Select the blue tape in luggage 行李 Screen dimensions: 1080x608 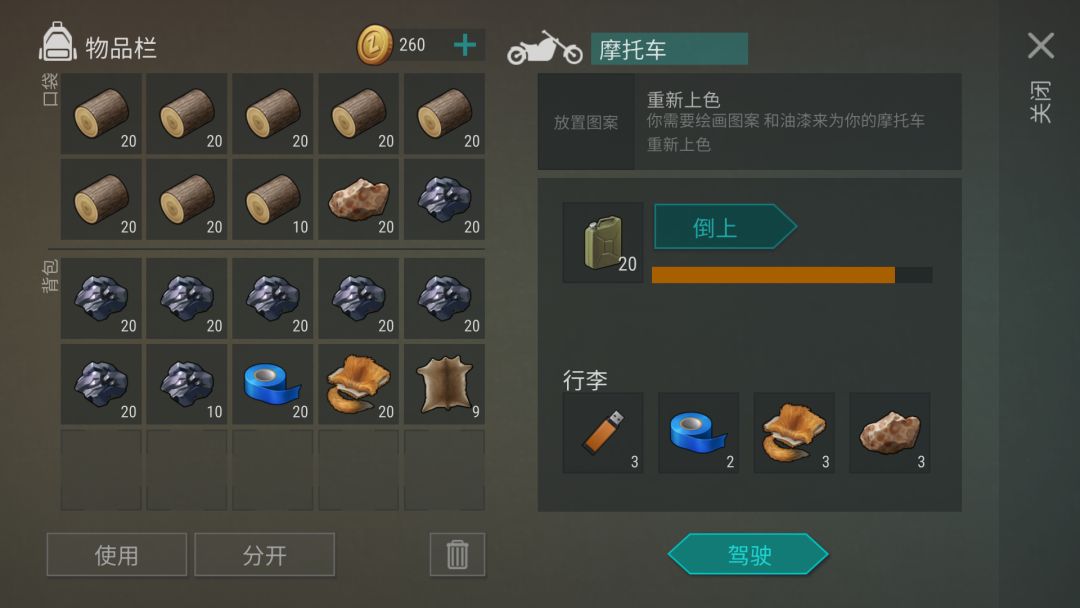point(698,433)
